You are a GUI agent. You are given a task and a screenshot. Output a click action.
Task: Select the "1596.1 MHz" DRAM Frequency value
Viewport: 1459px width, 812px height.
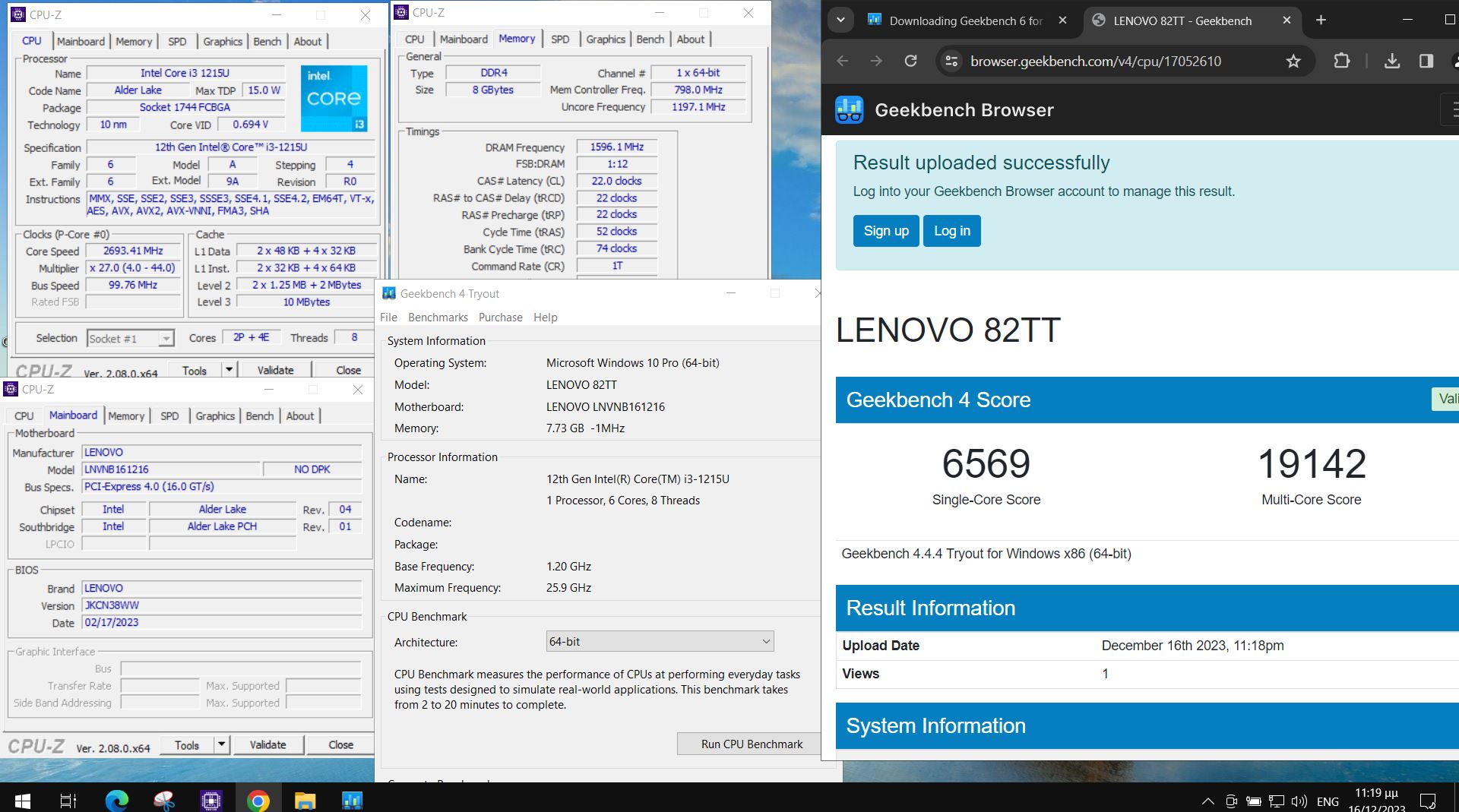click(x=616, y=147)
